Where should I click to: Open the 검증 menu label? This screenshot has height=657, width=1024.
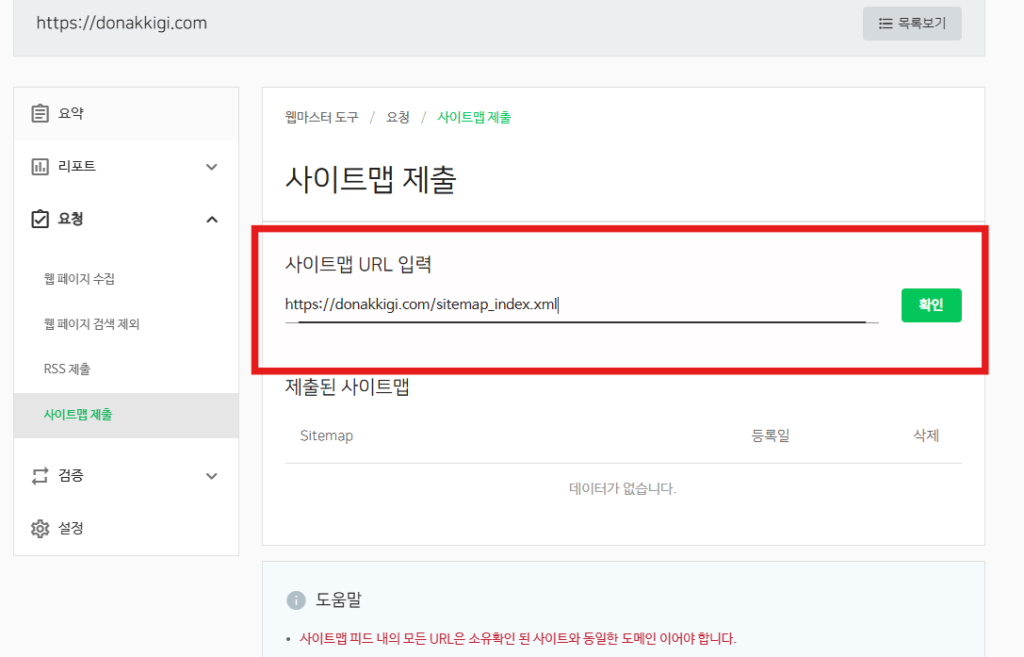tap(71, 475)
